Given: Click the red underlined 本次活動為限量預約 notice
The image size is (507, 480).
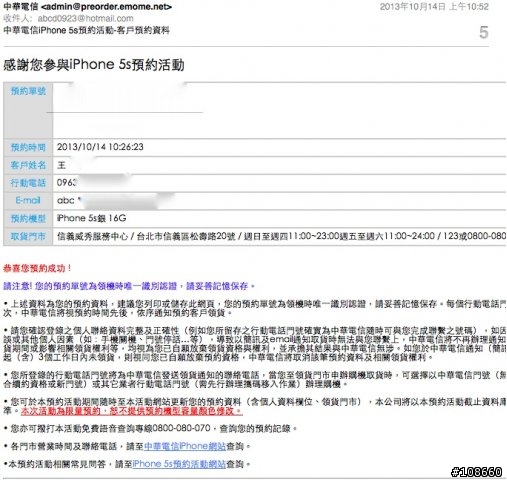Looking at the screenshot, I should [x=132, y=411].
